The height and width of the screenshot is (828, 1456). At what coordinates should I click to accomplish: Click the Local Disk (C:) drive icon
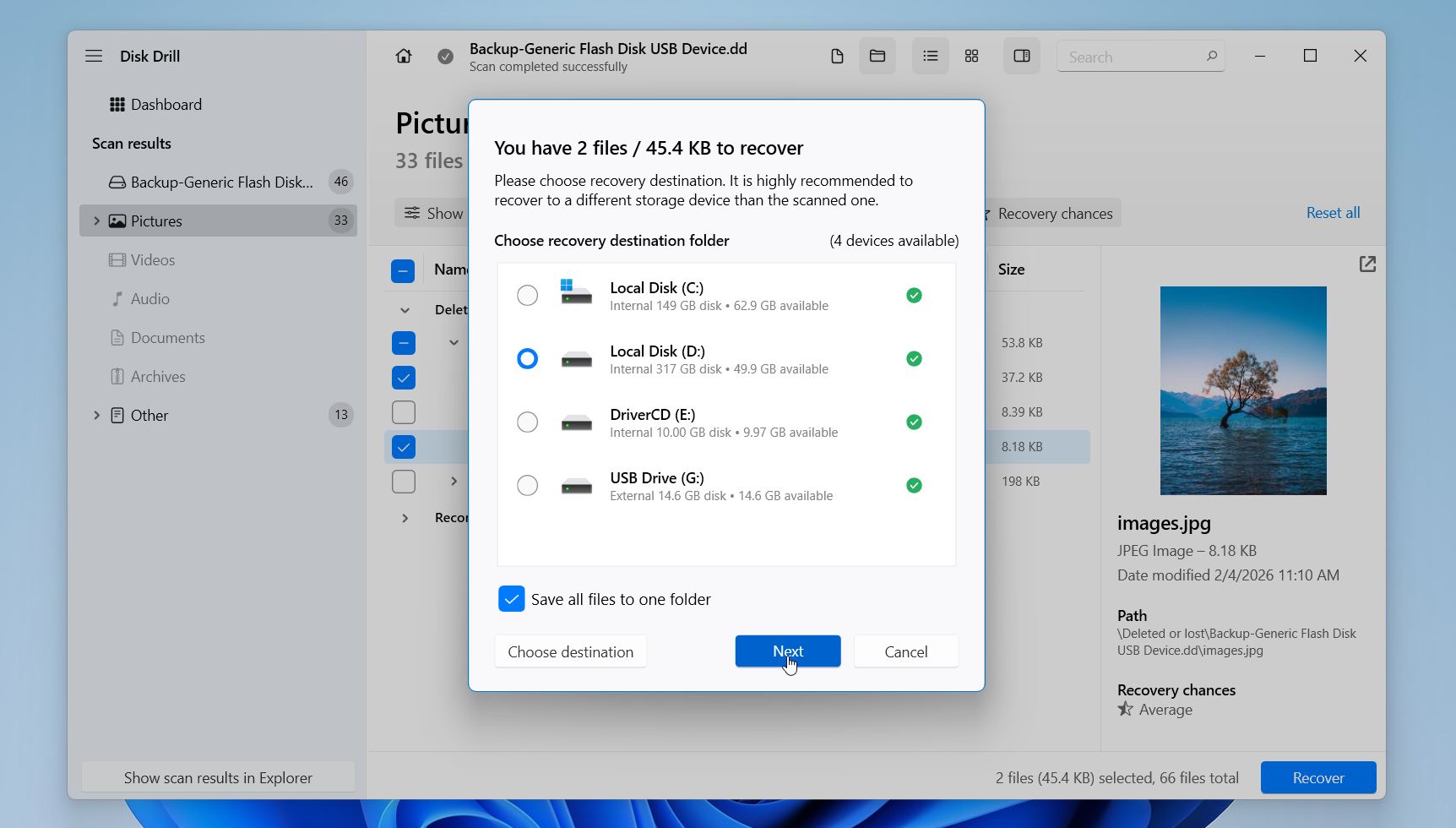click(576, 292)
